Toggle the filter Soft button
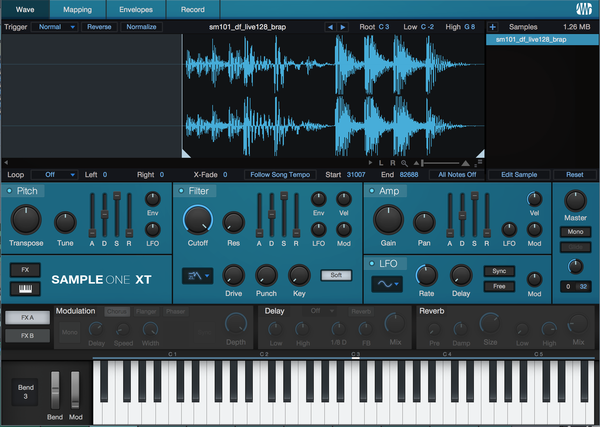Screen dimensions: 600x427 tap(336, 275)
